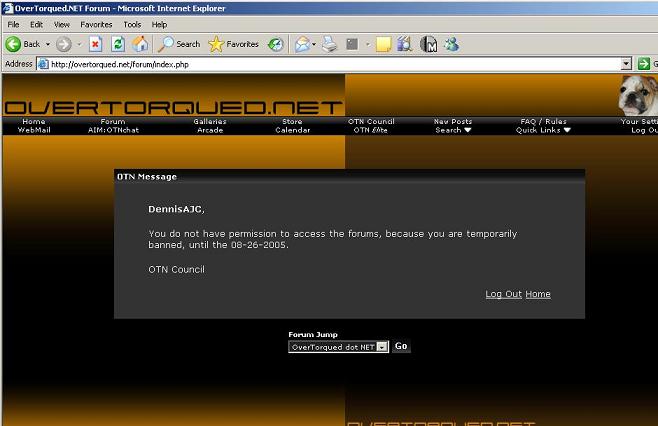The width and height of the screenshot is (658, 426).
Task: Expand the Forward history dropdown arrow
Action: [79, 44]
